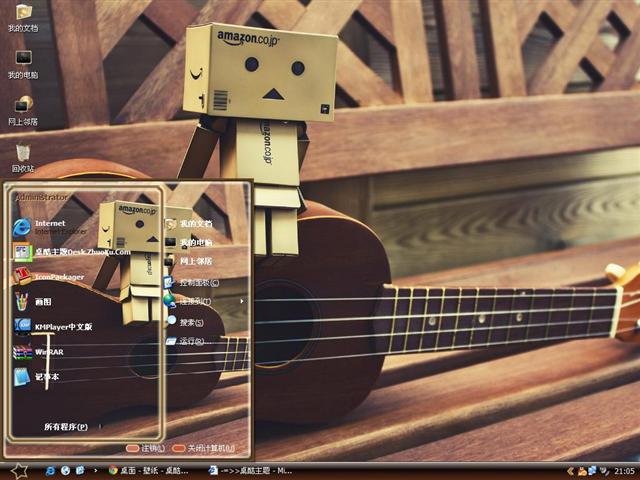
Task: Click the 关闭计算机(U) shutdown button
Action: [203, 448]
